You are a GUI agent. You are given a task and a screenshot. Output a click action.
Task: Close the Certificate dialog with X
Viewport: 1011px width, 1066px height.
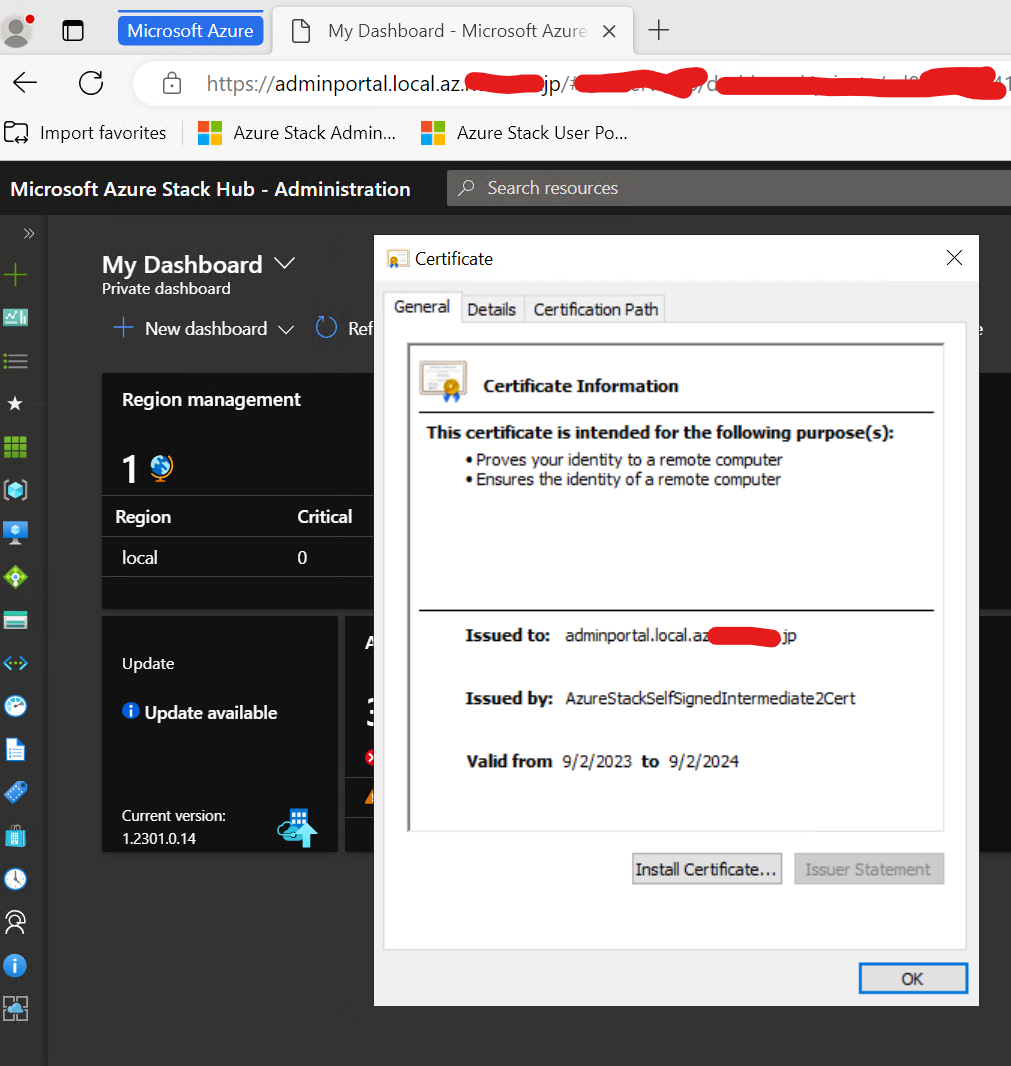tap(954, 258)
